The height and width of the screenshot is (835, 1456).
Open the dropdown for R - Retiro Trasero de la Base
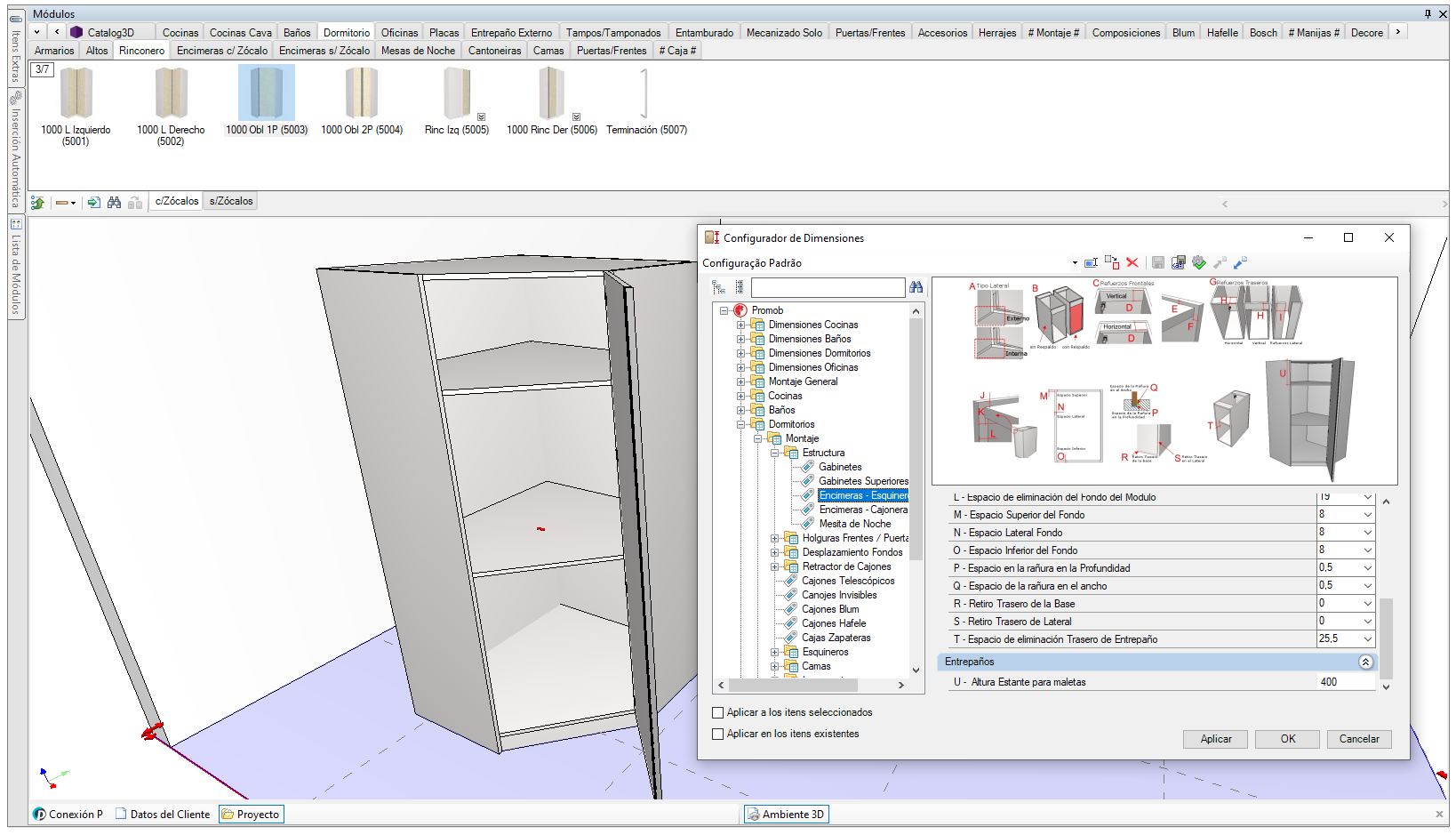(1367, 604)
